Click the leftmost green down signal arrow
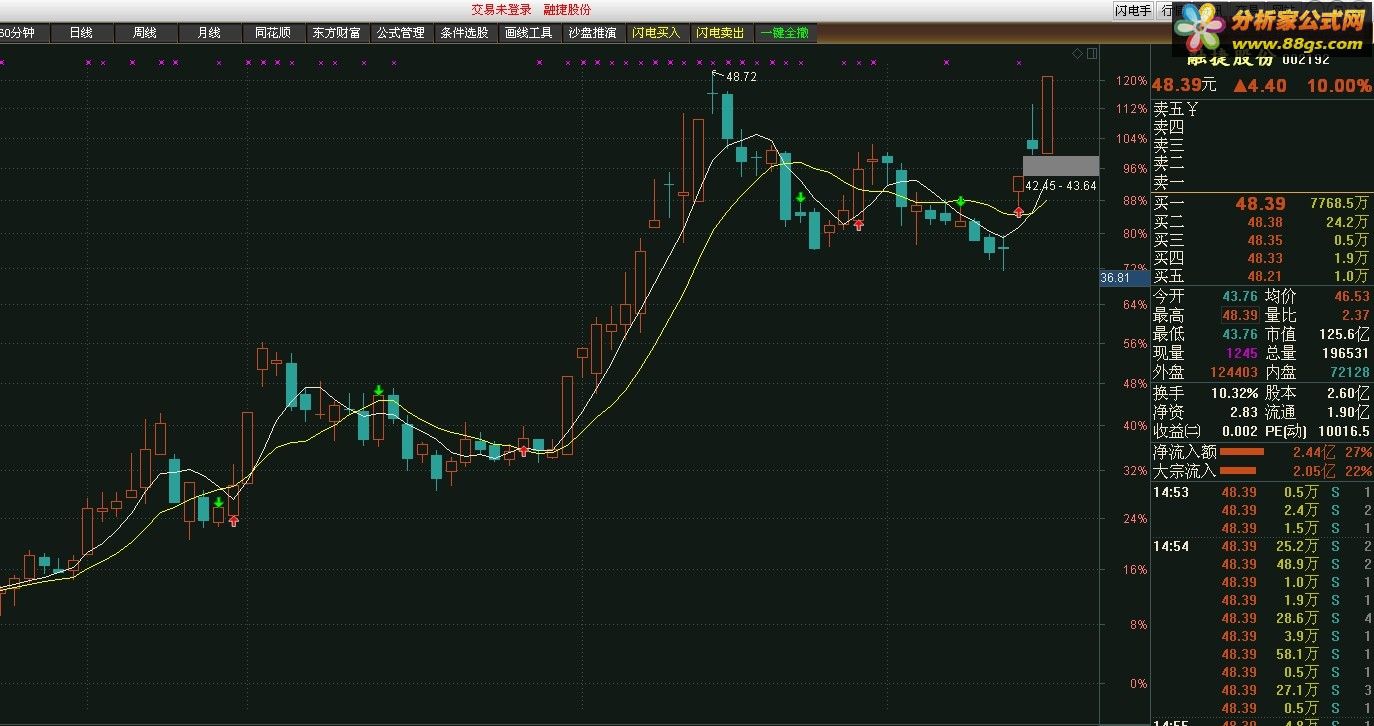The height and width of the screenshot is (726, 1374). click(x=218, y=502)
